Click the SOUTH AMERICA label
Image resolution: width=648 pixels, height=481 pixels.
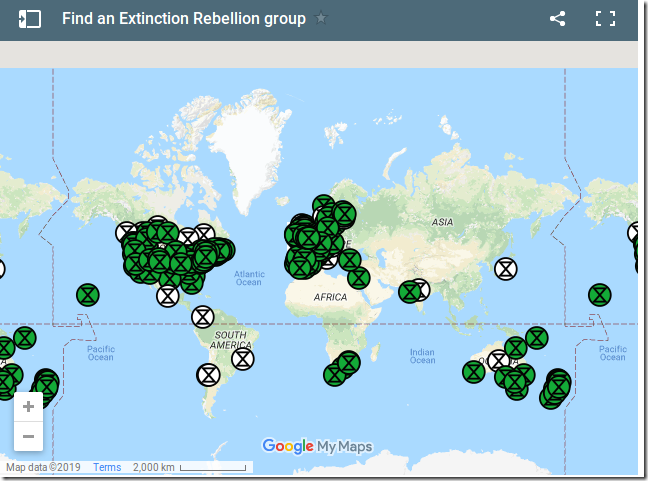(231, 340)
